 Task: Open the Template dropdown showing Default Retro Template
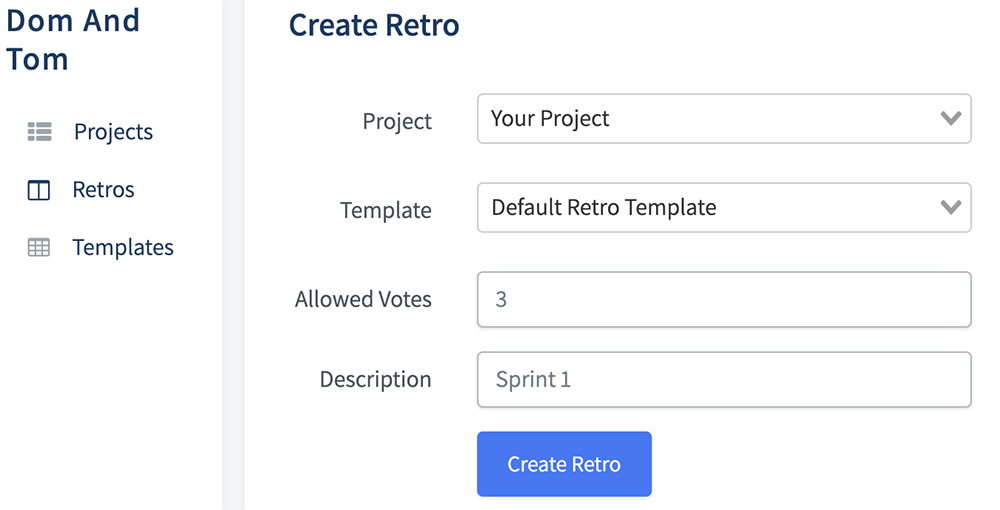click(724, 208)
